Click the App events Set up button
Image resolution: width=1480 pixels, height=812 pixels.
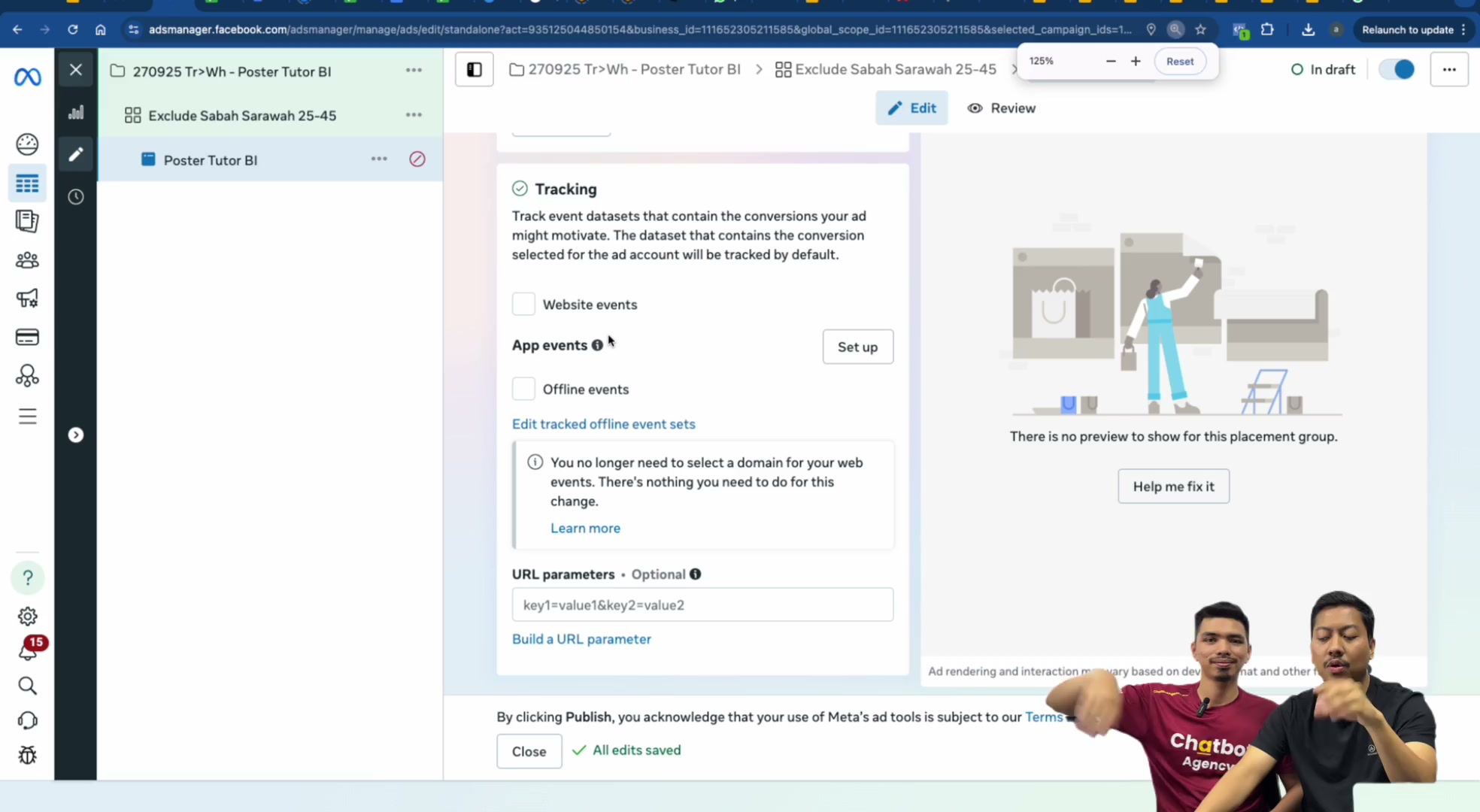pos(857,347)
